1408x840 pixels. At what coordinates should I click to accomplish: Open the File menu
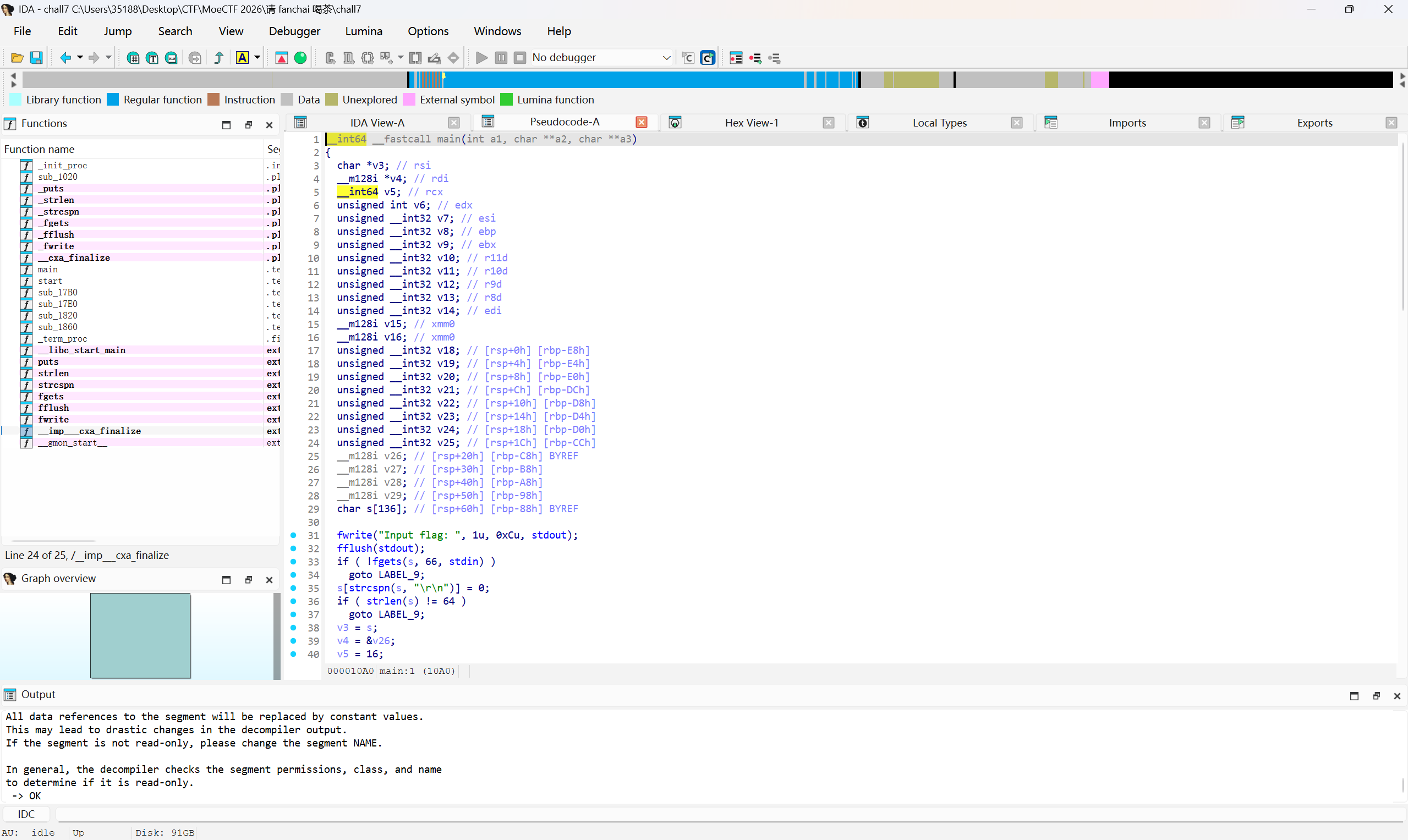tap(22, 31)
